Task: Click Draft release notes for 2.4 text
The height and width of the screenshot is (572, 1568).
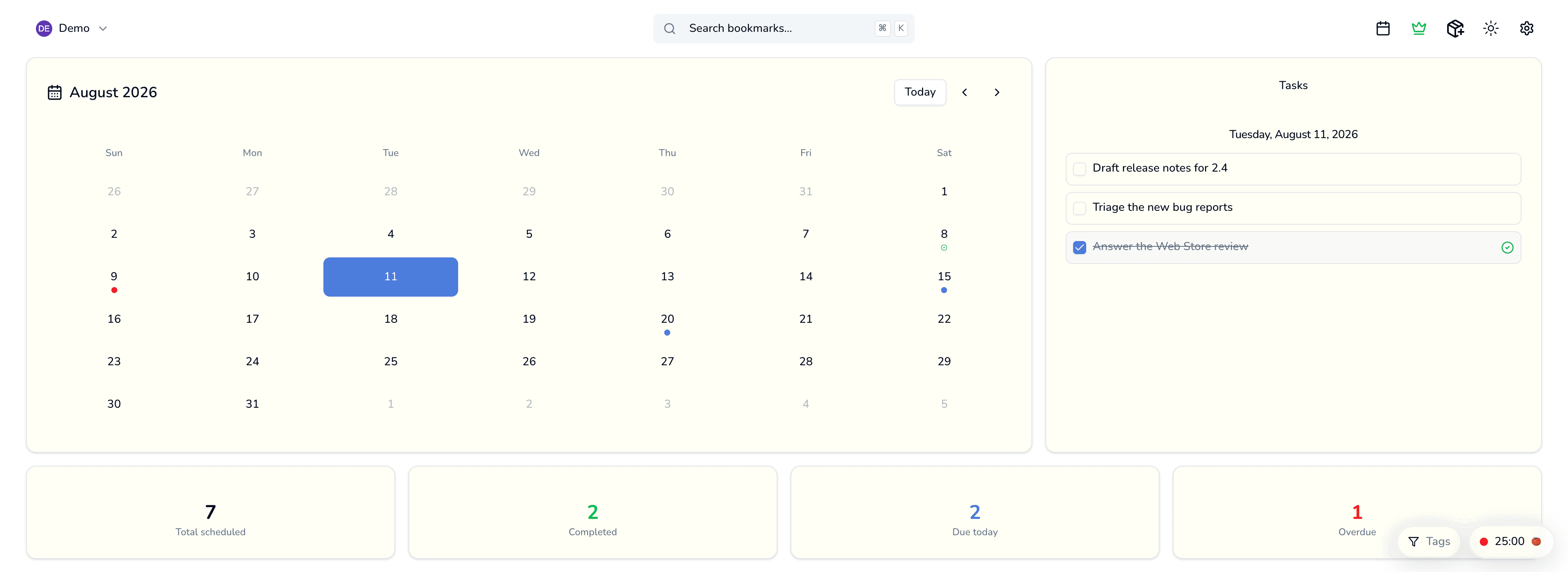Action: click(1160, 168)
